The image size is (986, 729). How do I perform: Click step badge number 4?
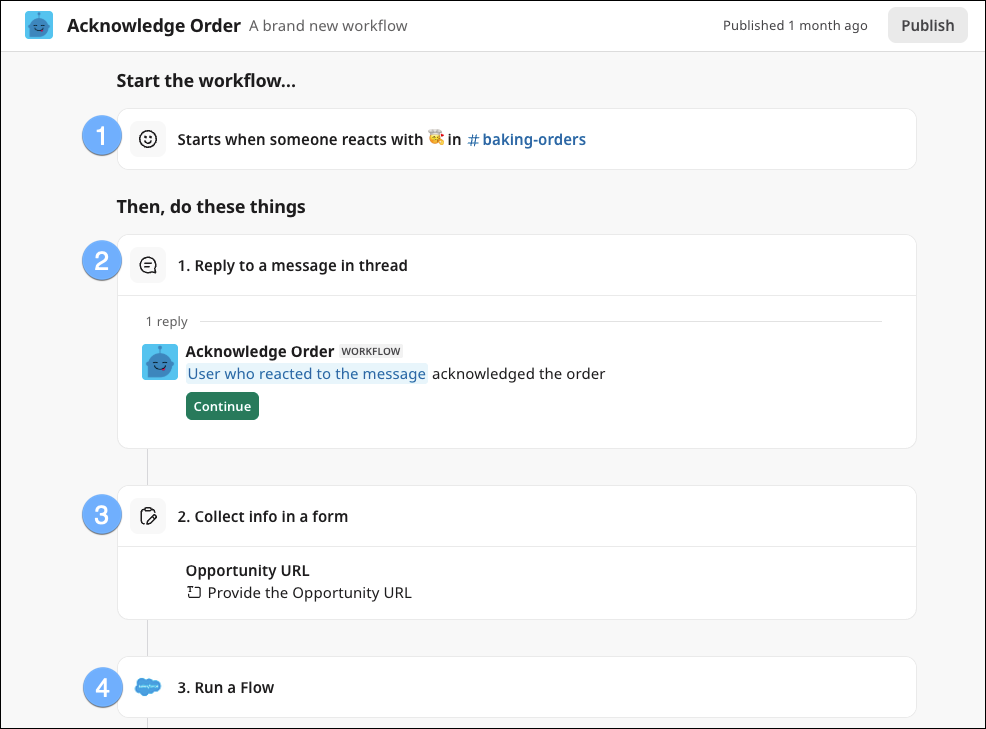(x=101, y=687)
